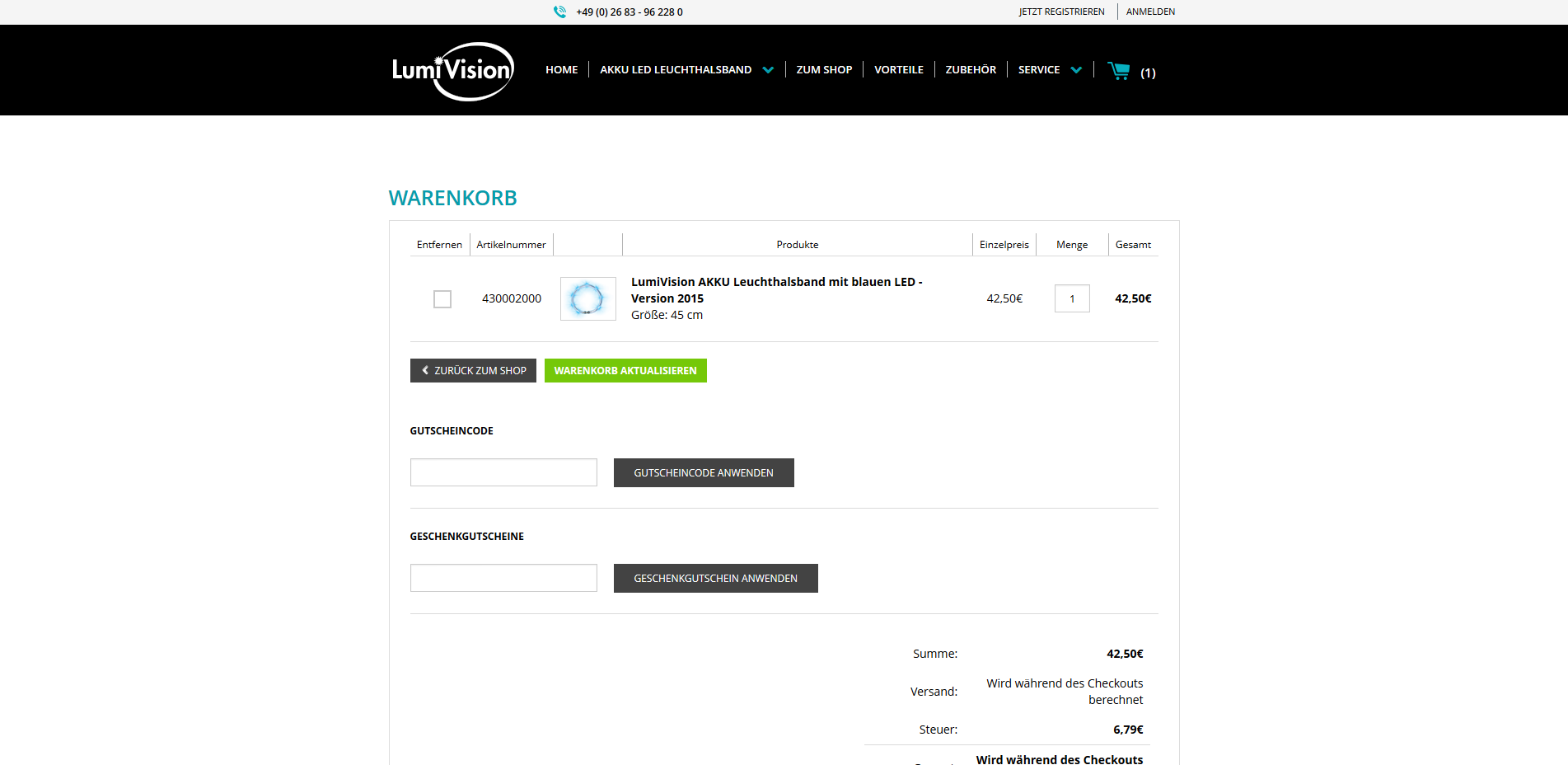The height and width of the screenshot is (765, 1568).
Task: Click the Größe: 45 cm text
Action: pyautogui.click(x=667, y=315)
